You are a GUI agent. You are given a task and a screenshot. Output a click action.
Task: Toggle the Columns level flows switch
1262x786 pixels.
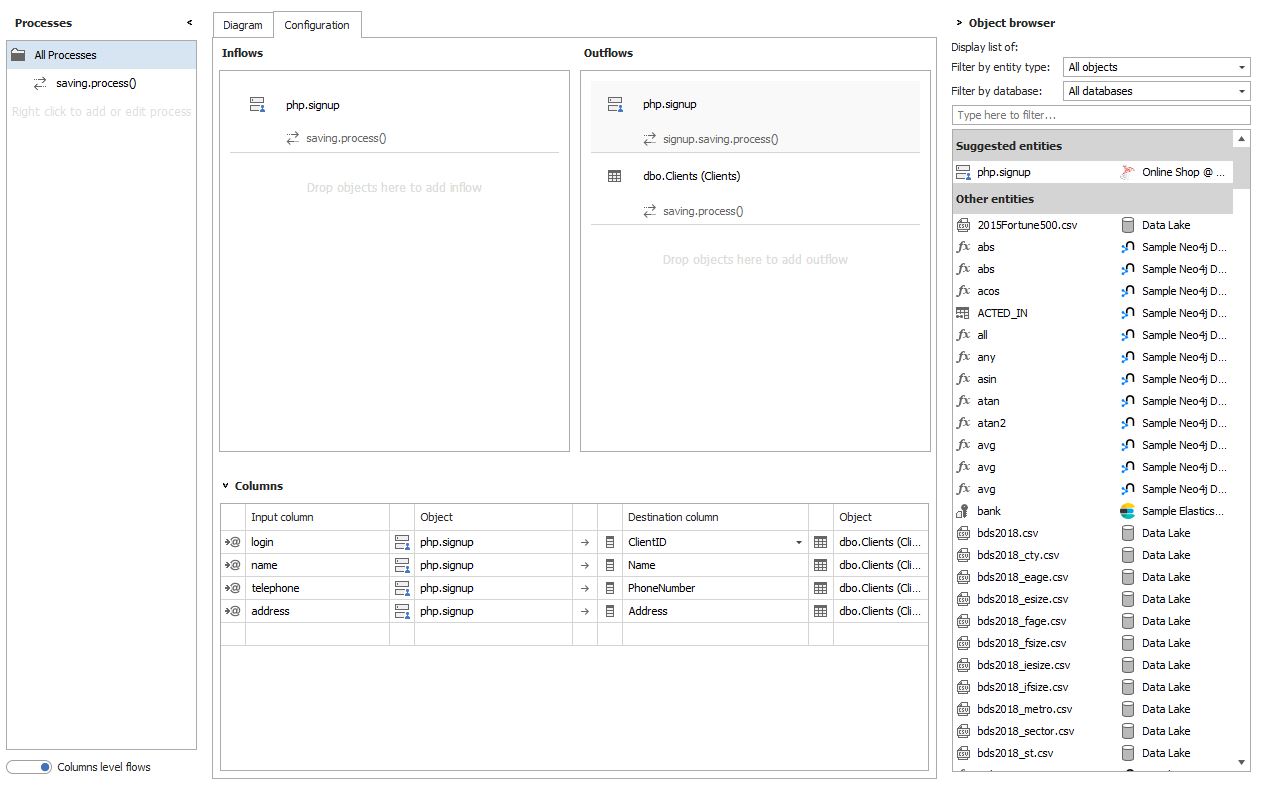(x=29, y=767)
